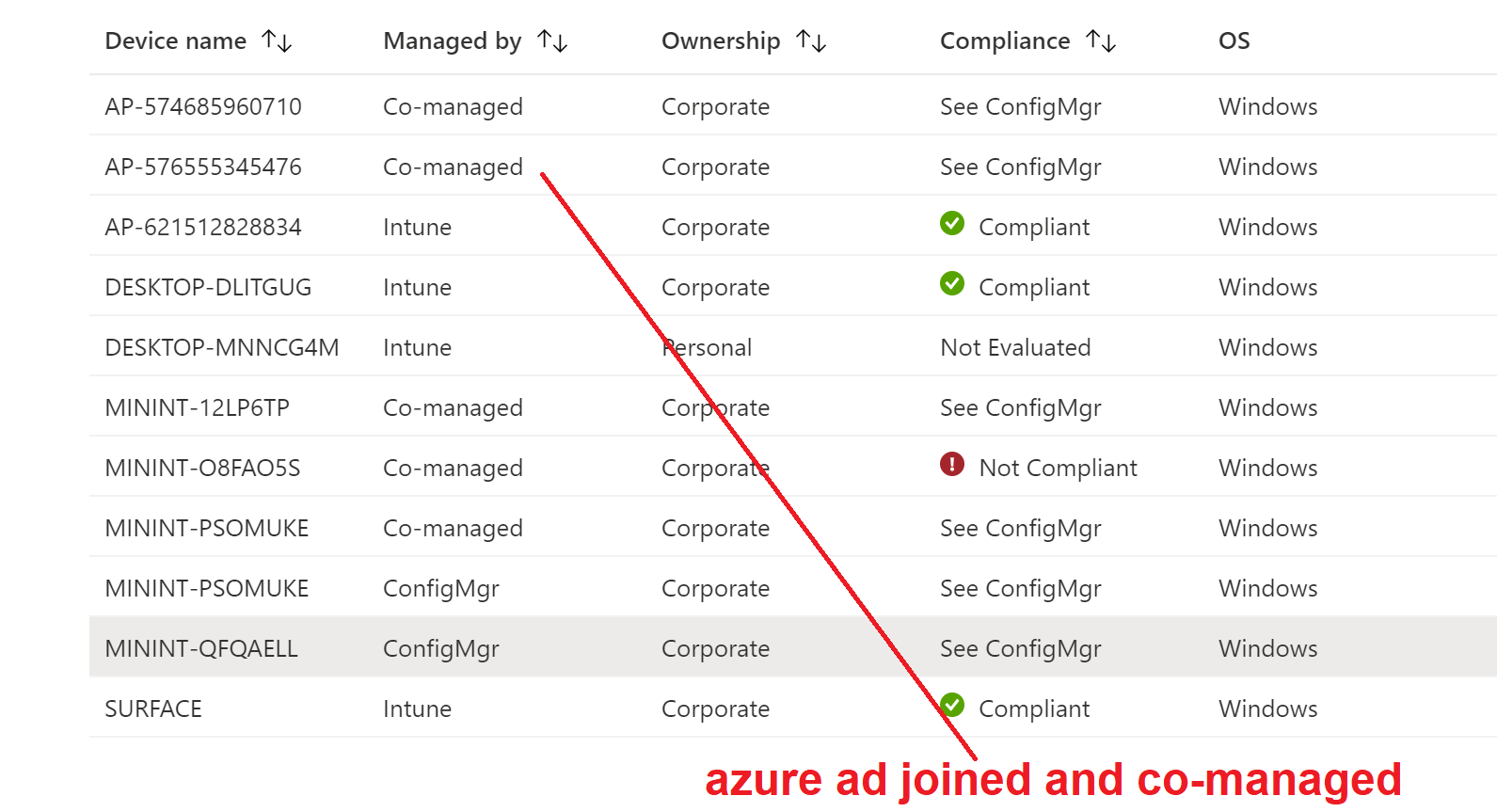
Task: Open device MININT-12LP6TP
Action: (x=198, y=407)
